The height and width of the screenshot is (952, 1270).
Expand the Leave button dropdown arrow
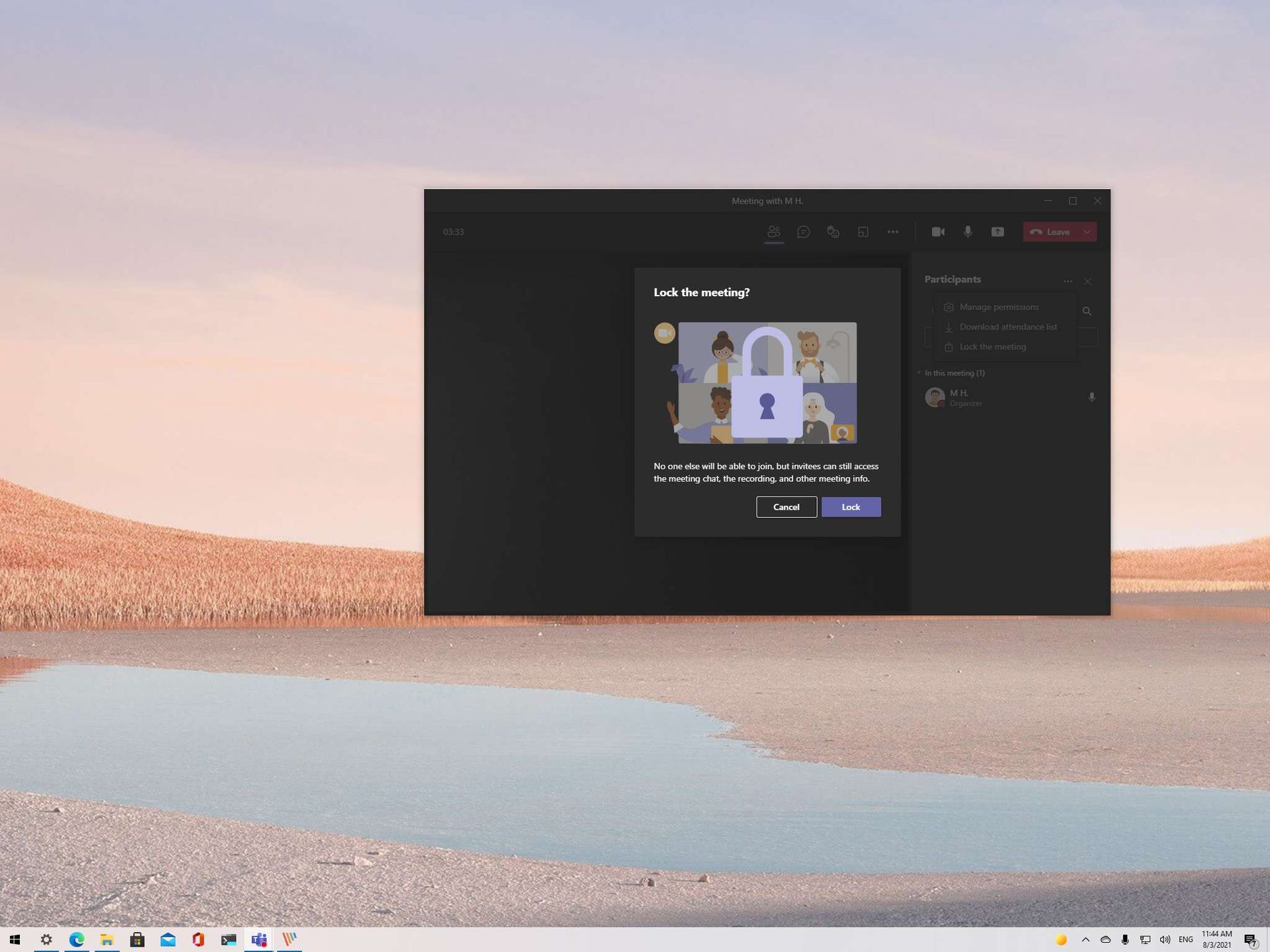click(x=1087, y=232)
